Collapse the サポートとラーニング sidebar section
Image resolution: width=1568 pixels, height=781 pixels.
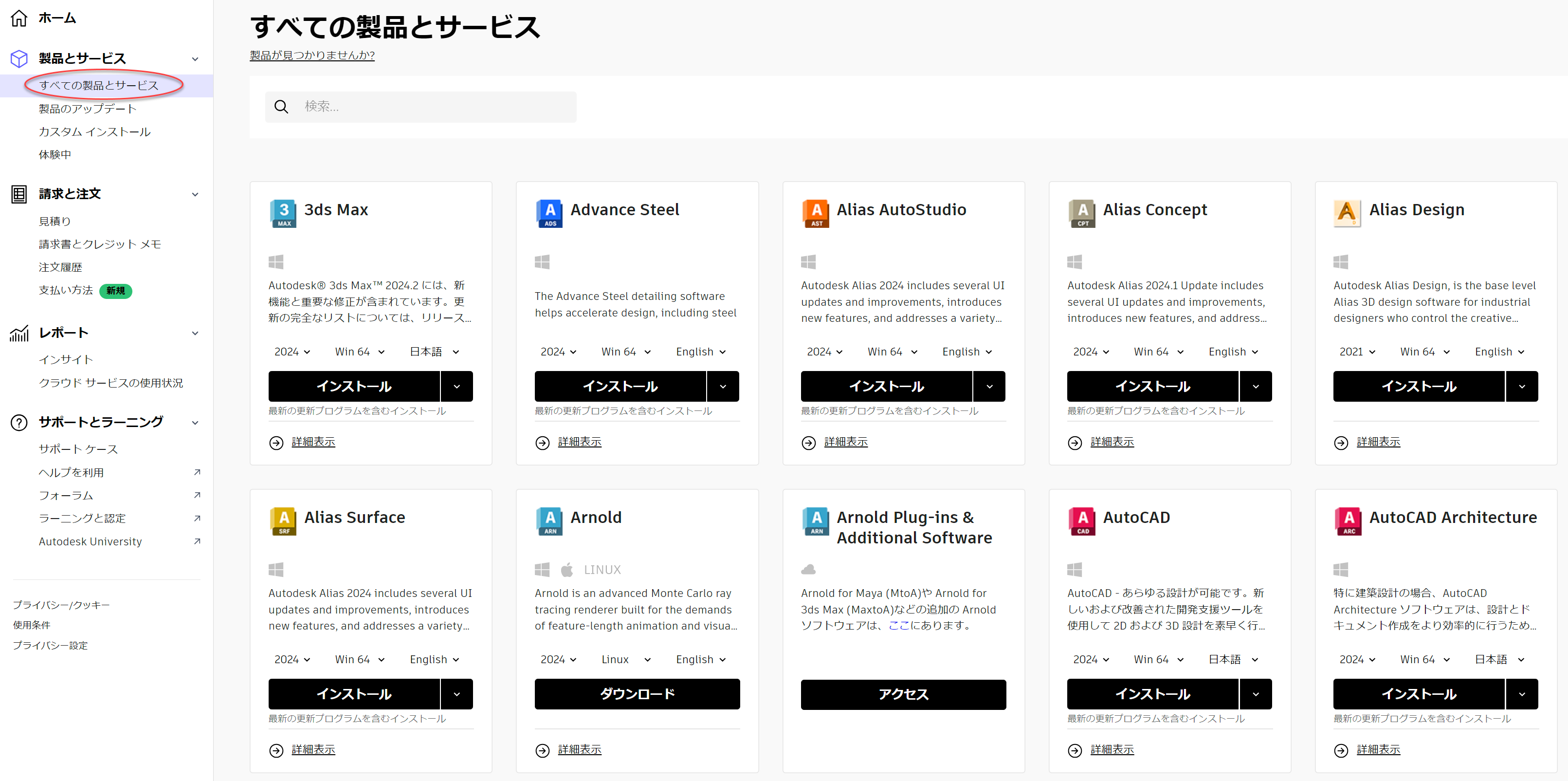tap(195, 423)
